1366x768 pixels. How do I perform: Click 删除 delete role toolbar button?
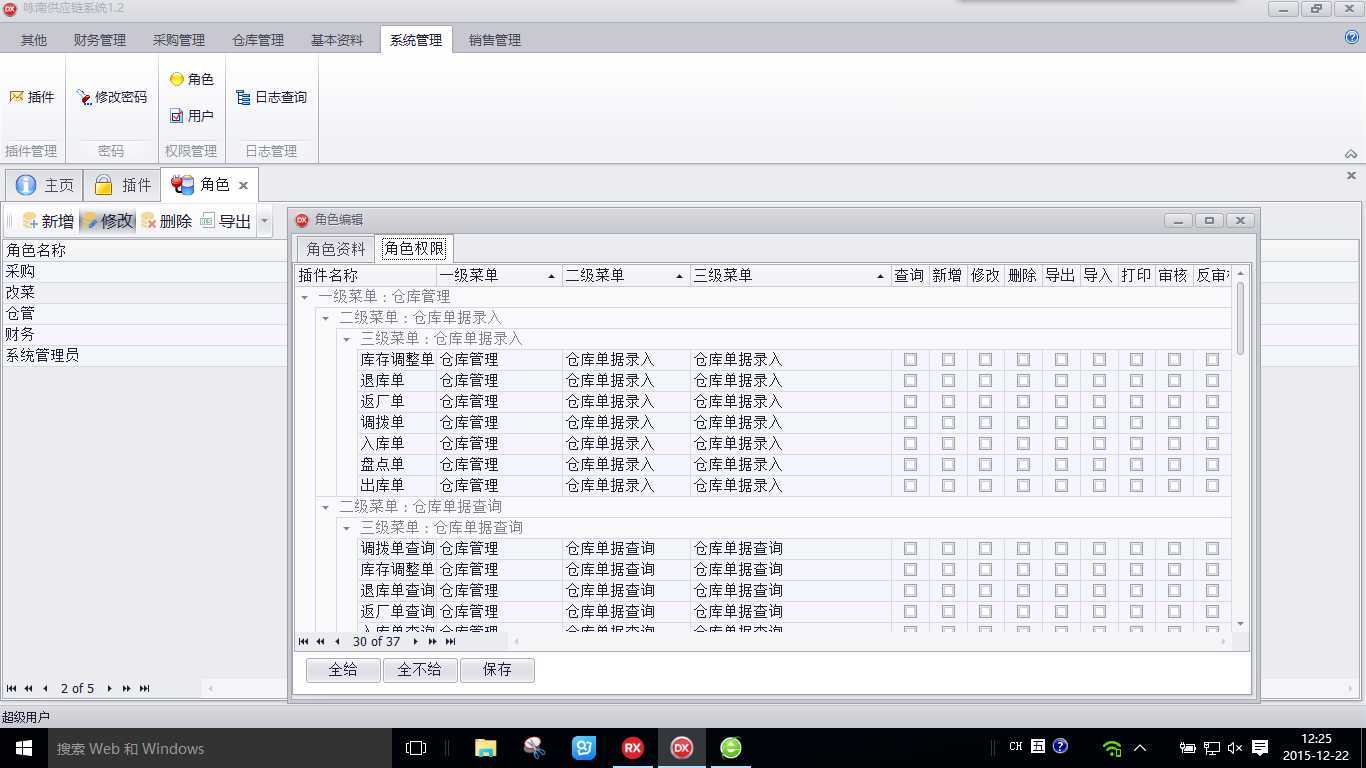pos(166,221)
